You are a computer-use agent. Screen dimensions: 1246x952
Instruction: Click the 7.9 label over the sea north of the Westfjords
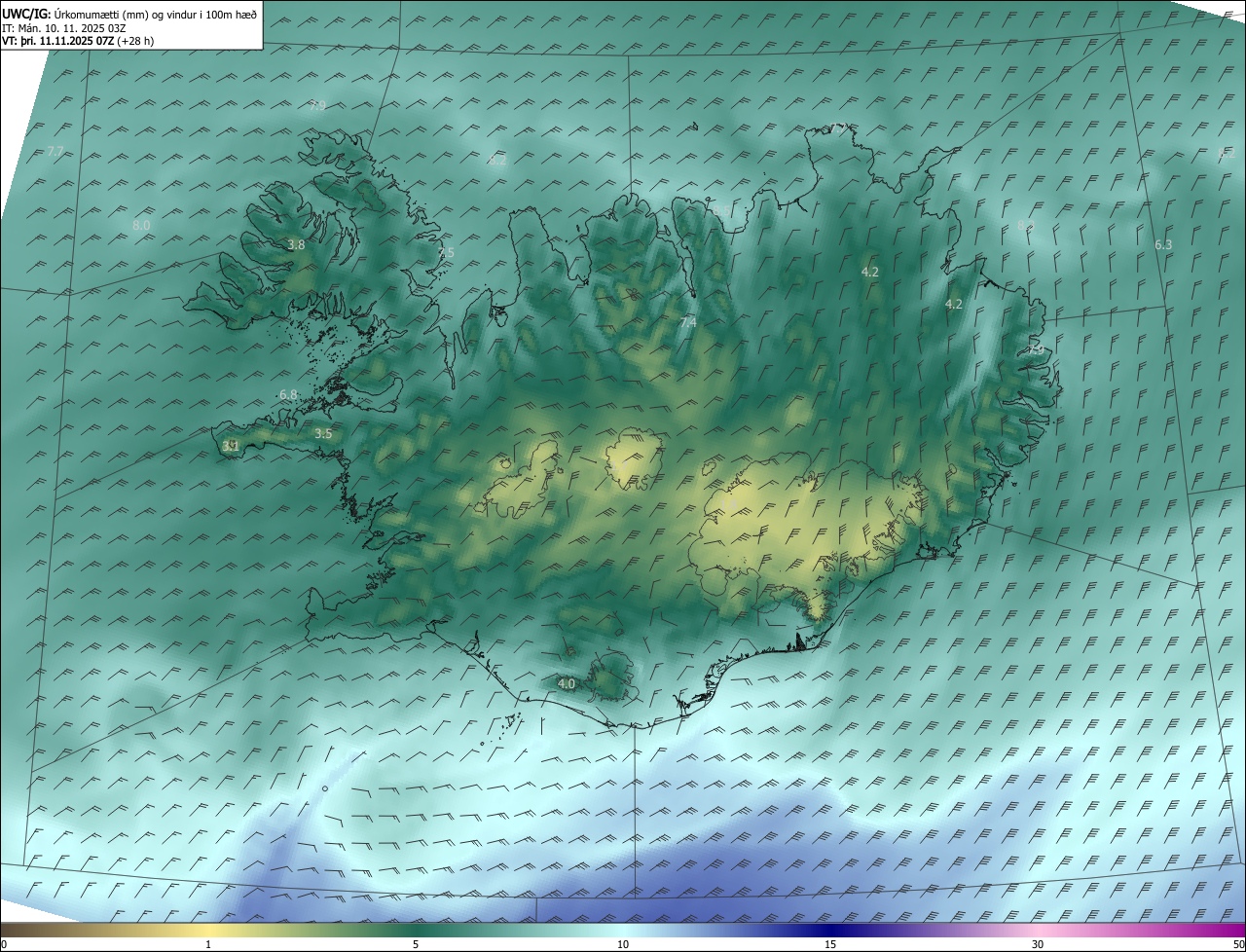[317, 106]
